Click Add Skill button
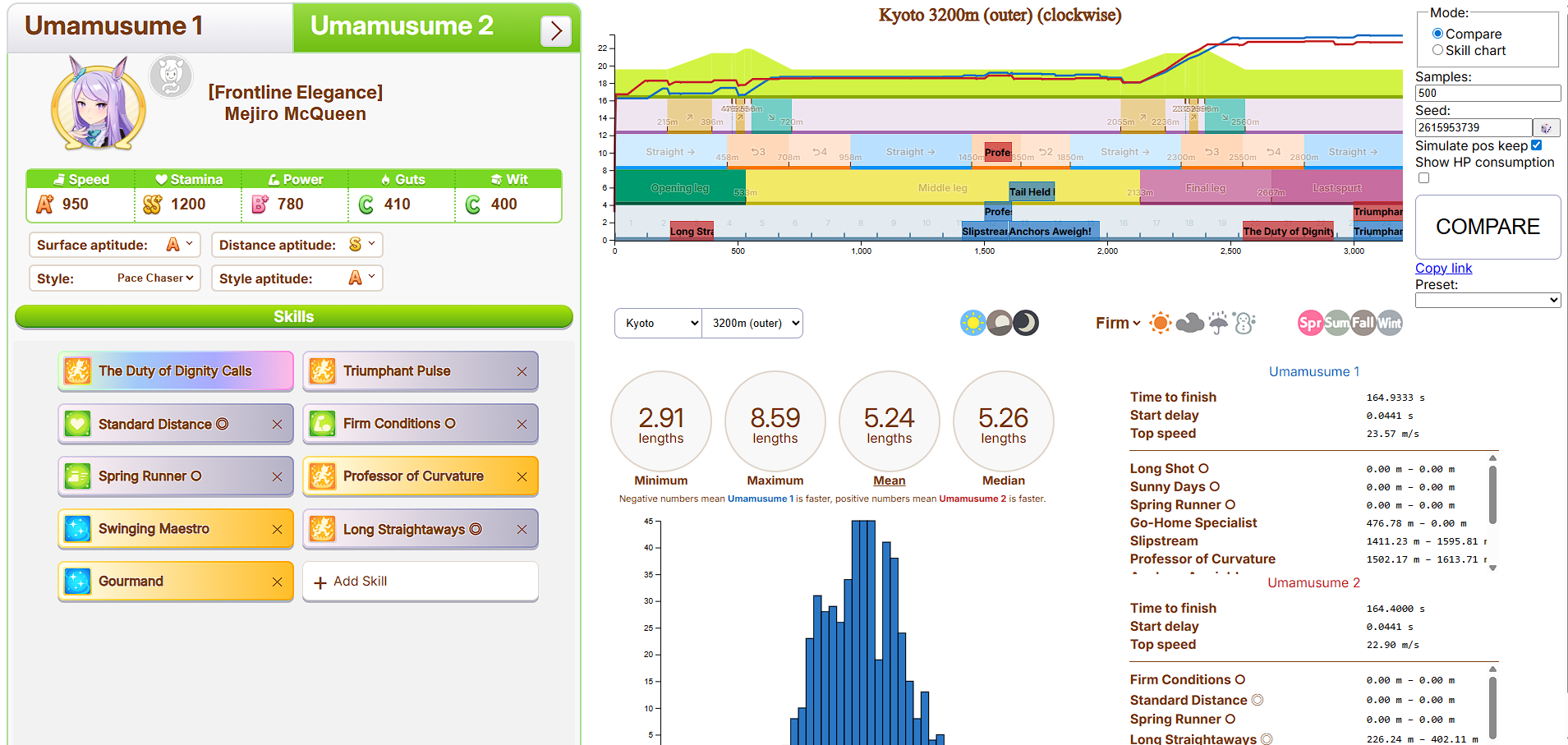This screenshot has height=745, width=1568. pyautogui.click(x=420, y=582)
